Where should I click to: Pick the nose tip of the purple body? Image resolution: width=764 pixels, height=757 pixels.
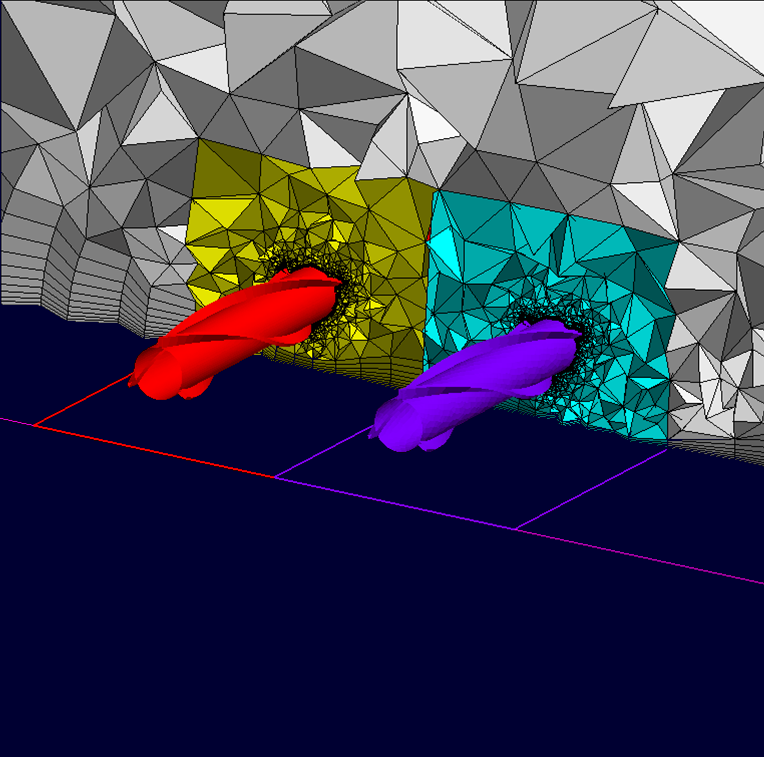[378, 430]
